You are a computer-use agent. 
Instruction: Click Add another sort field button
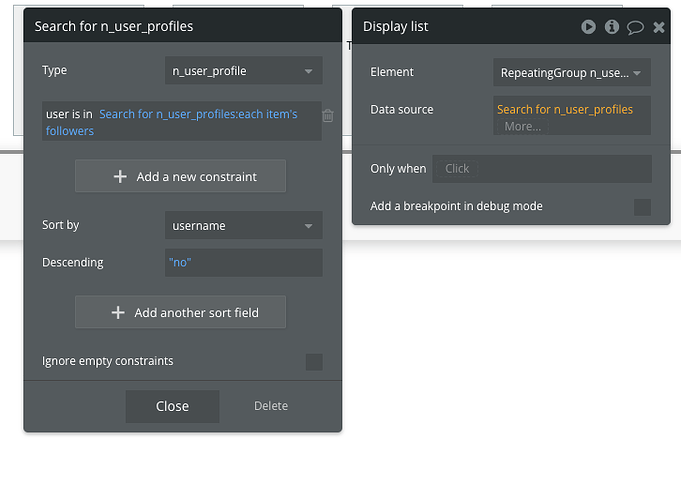(180, 313)
